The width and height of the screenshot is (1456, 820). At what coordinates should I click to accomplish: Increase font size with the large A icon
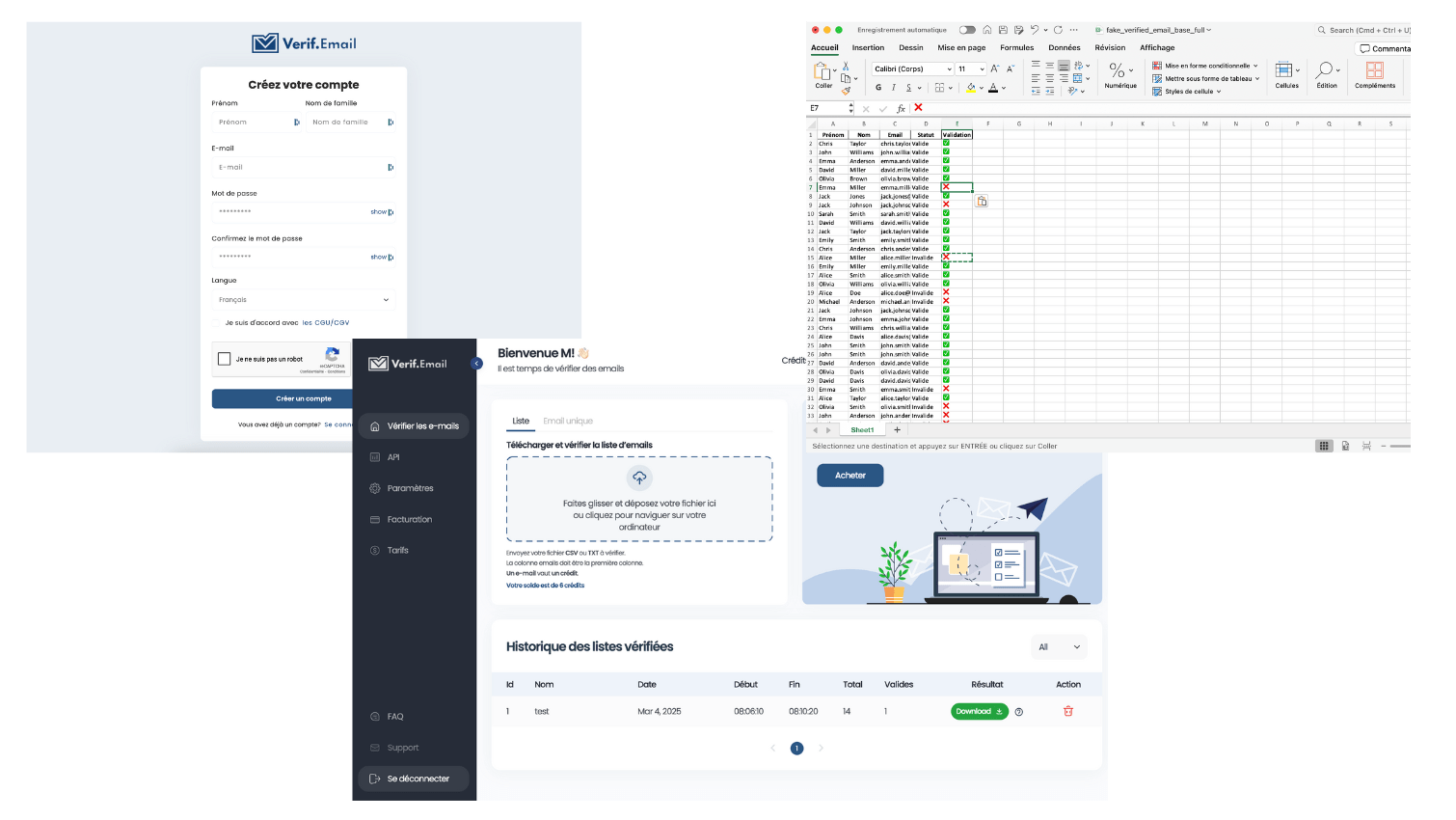tap(995, 68)
